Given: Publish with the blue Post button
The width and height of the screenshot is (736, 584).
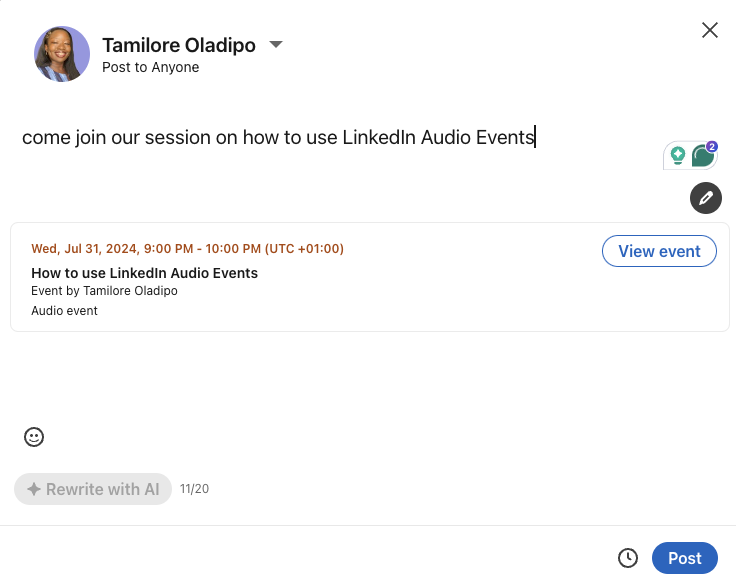Looking at the screenshot, I should (x=684, y=558).
